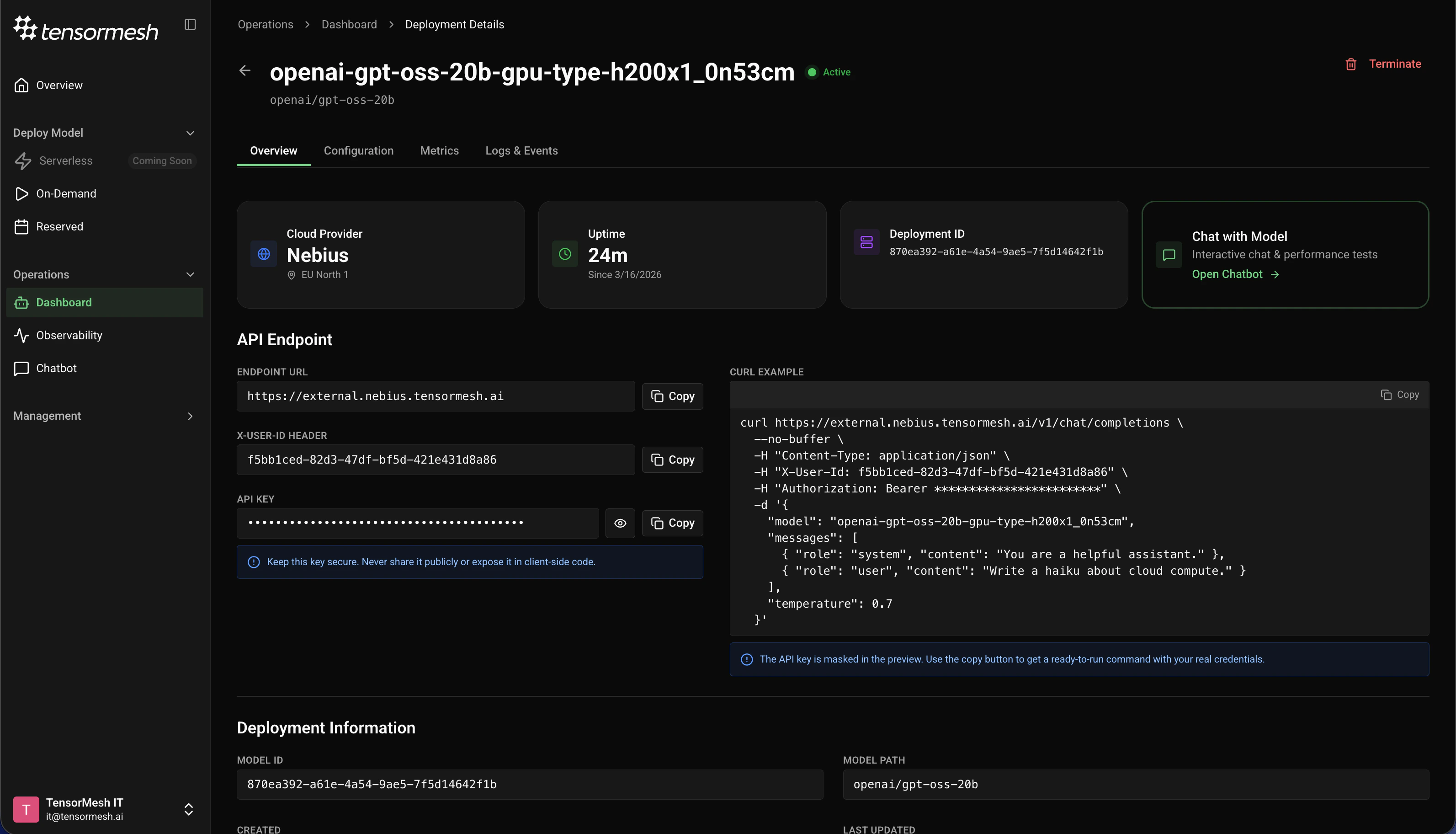Viewport: 1456px width, 834px height.
Task: Click the Endpoint URL text field
Action: click(435, 396)
